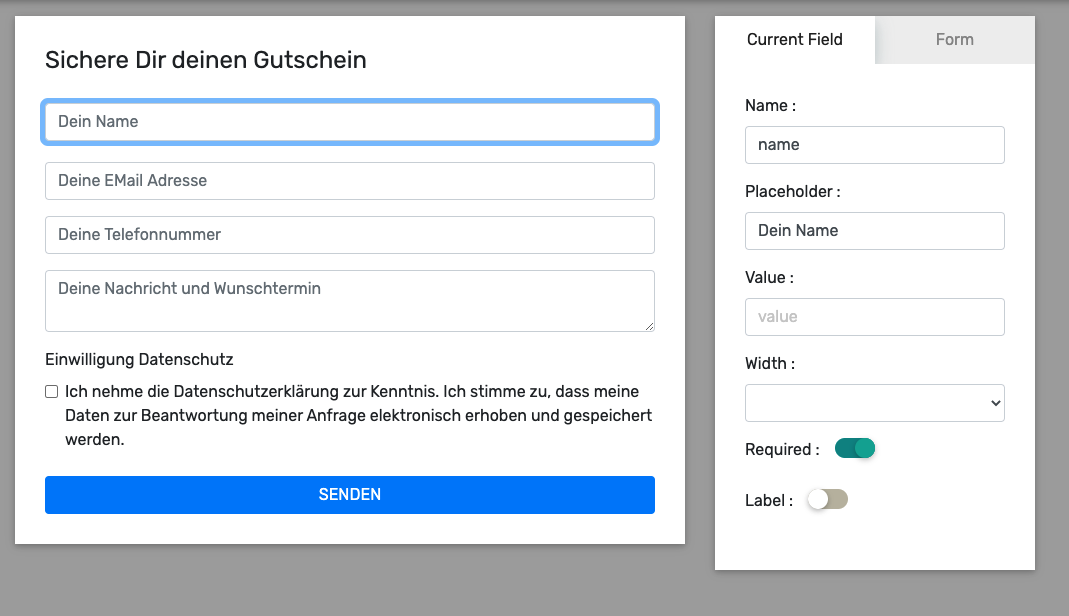Focus the 'Deine EMail Adresse' field
Viewport: 1069px width, 616px height.
(x=349, y=181)
